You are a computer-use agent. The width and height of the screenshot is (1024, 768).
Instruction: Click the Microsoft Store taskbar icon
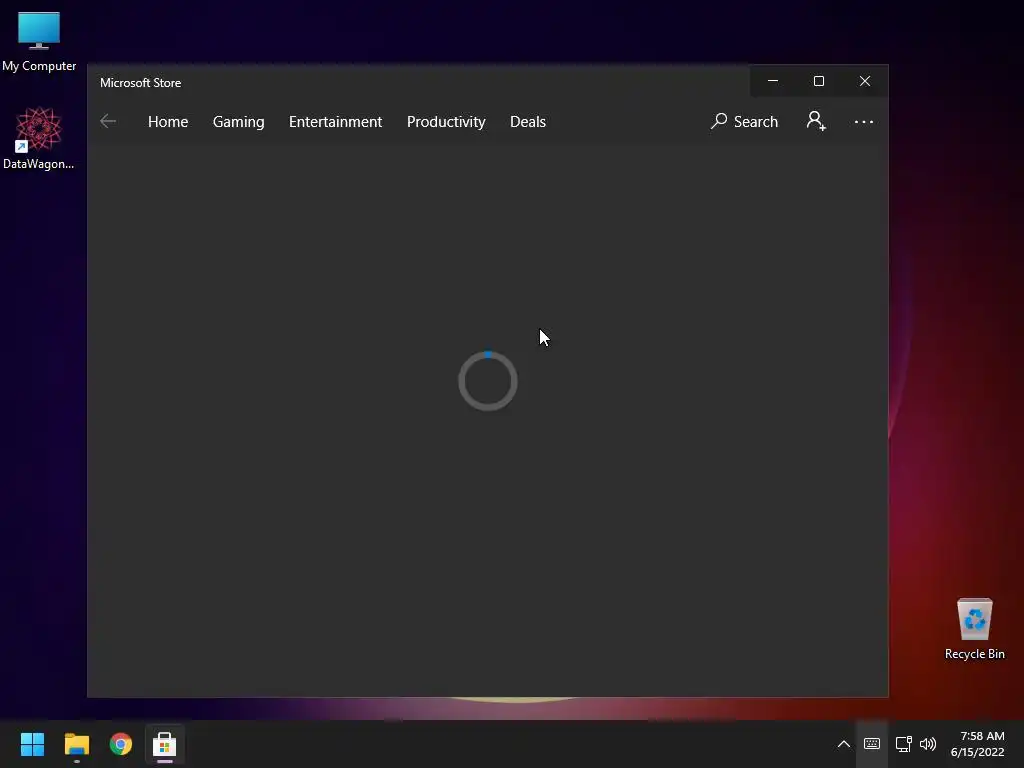point(165,744)
